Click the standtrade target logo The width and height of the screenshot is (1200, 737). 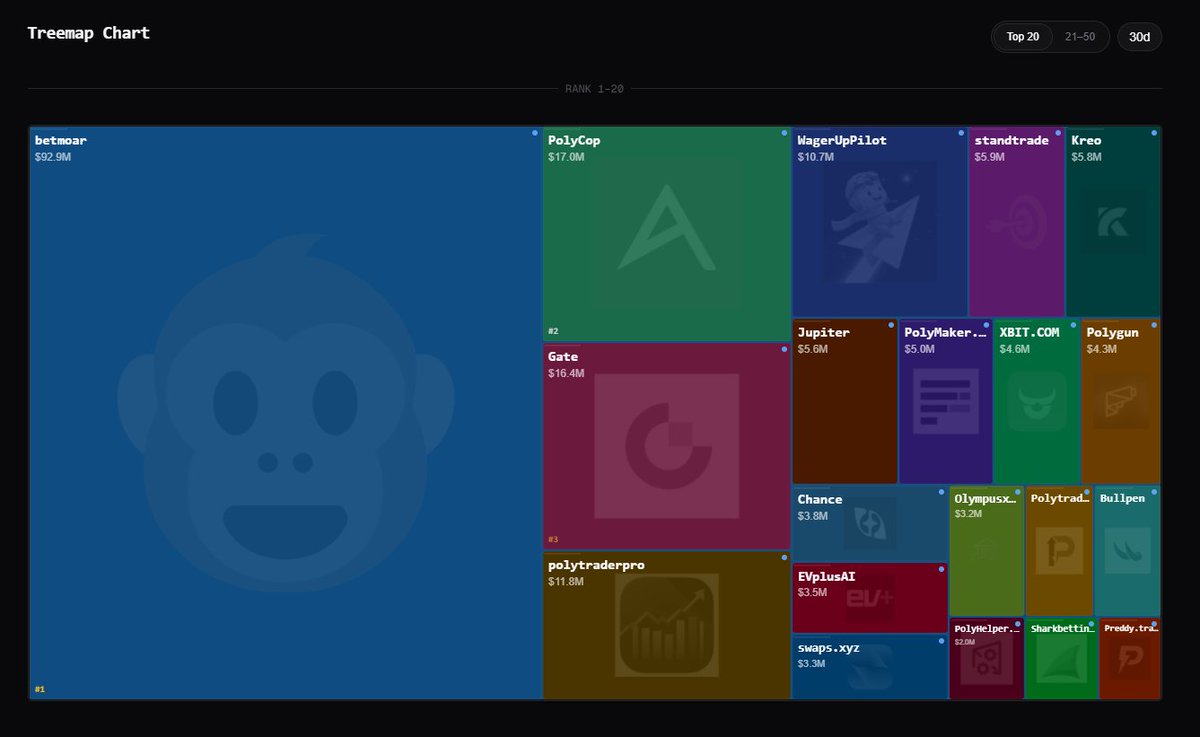(1017, 222)
